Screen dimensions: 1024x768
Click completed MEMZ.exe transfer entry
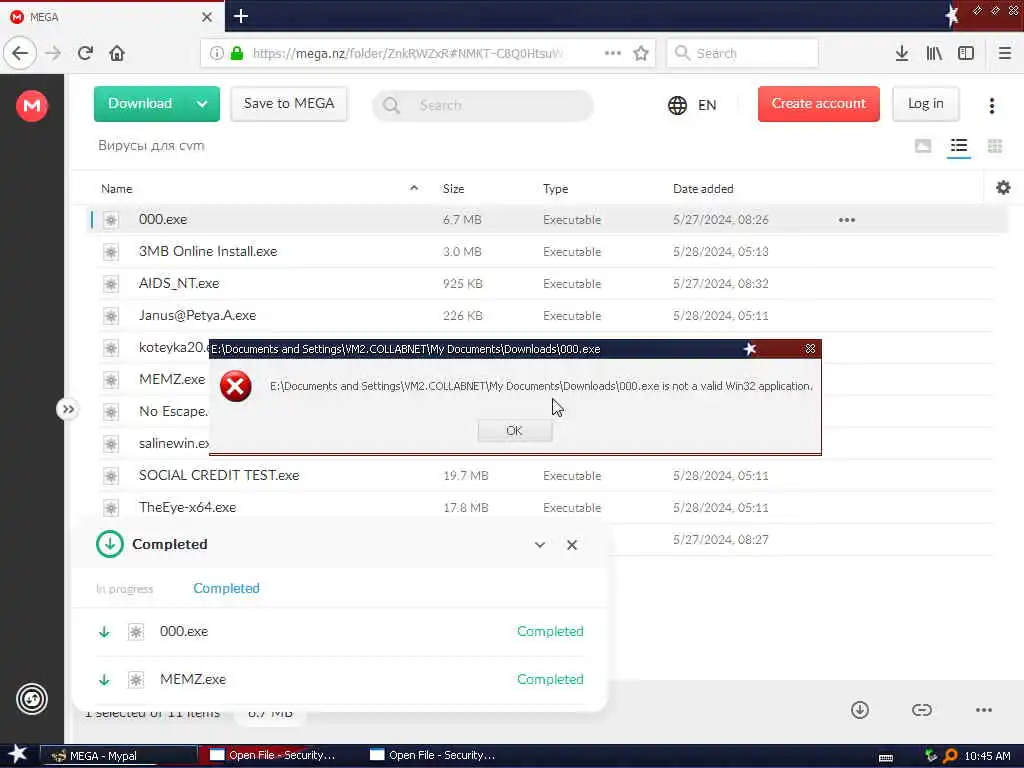(340, 680)
